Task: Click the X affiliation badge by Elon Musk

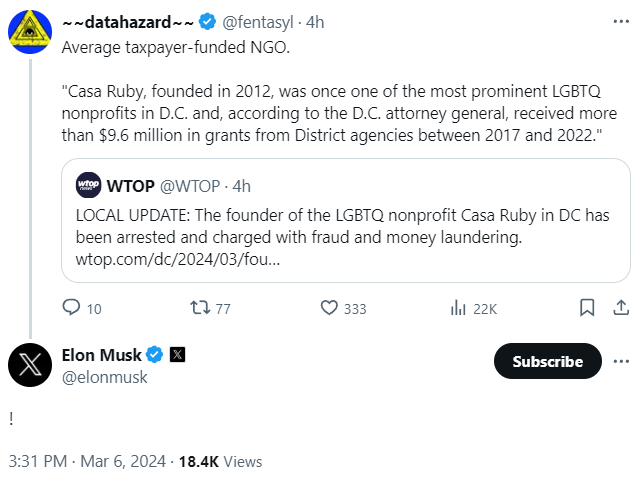Action: pos(177,354)
